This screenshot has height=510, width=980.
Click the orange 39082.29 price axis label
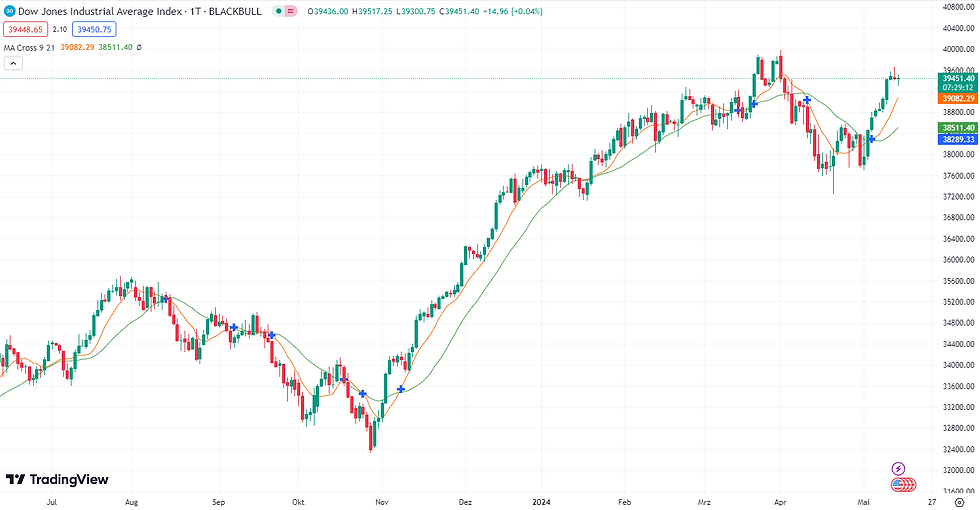point(958,99)
